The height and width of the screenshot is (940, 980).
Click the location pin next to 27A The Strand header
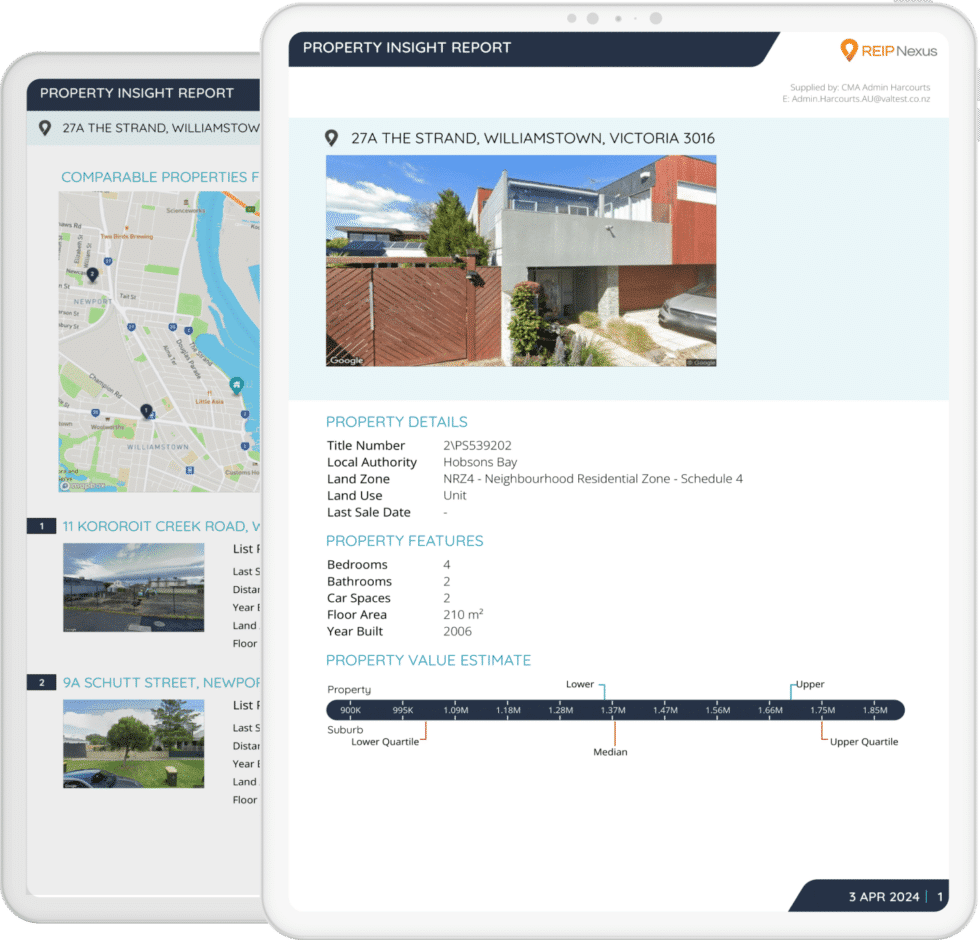[331, 138]
